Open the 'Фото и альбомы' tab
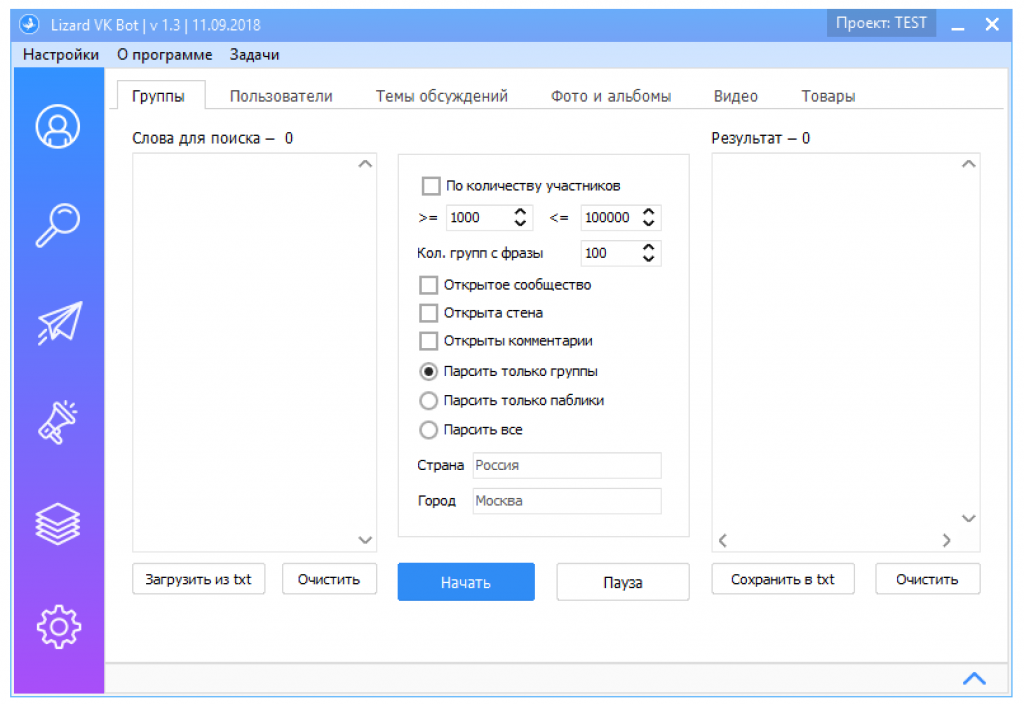 coord(611,97)
